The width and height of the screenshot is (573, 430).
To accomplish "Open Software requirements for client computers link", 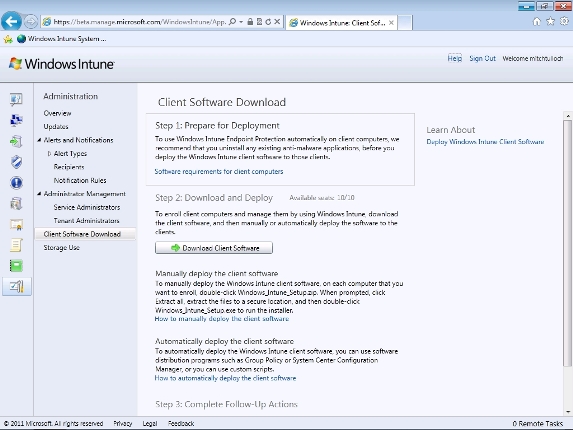I will [219, 171].
